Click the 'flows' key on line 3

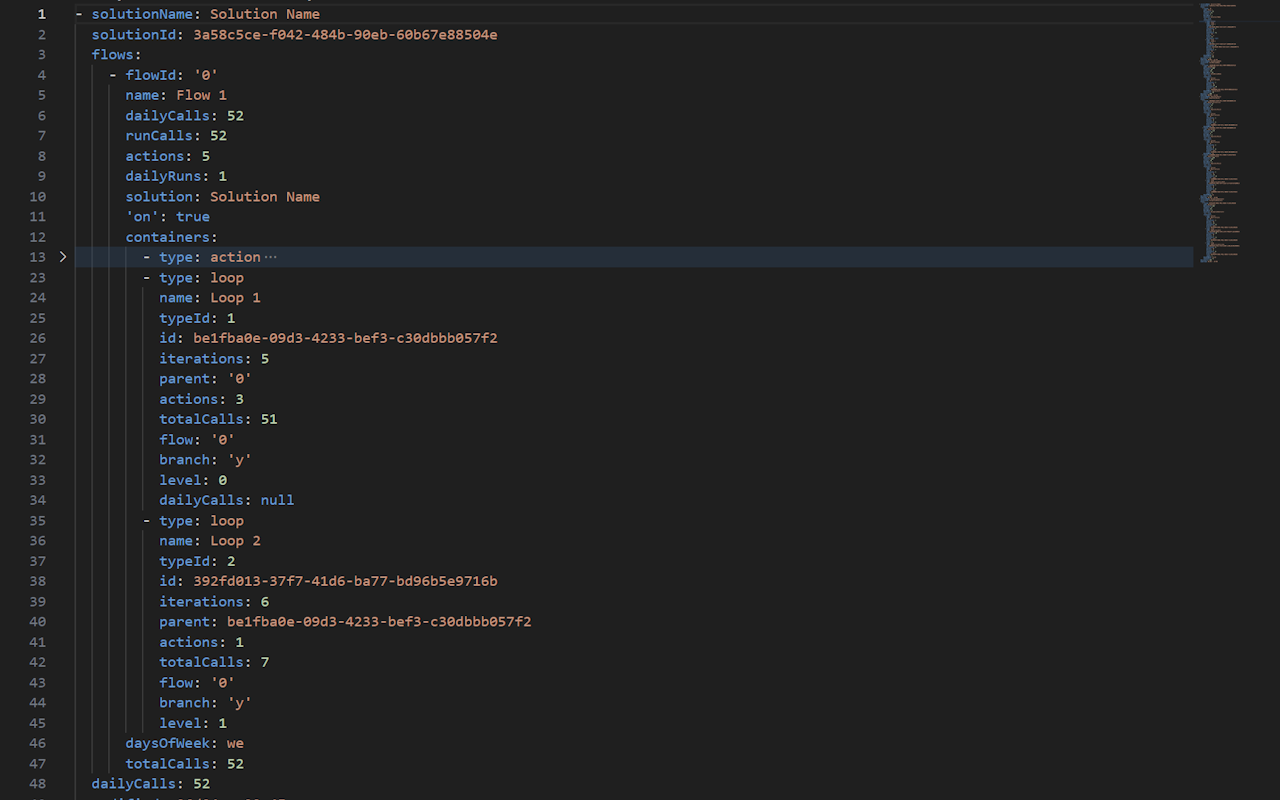113,55
